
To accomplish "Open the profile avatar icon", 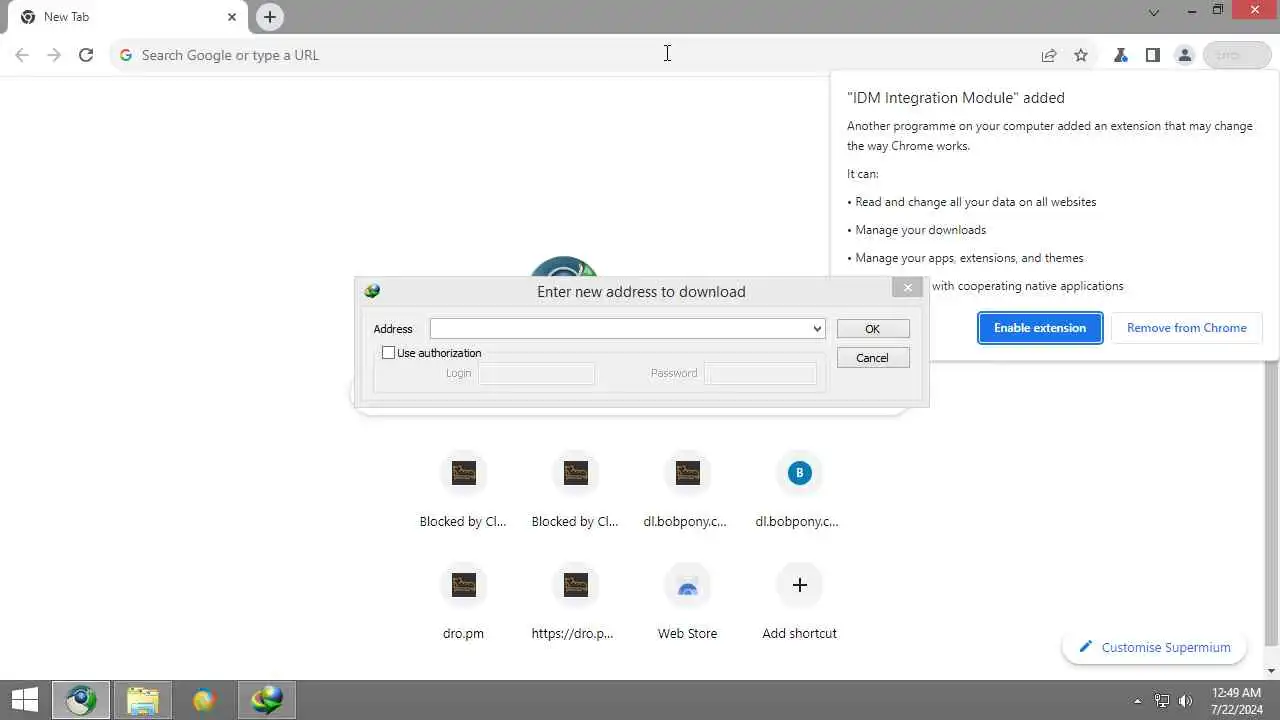I will pos(1185,55).
